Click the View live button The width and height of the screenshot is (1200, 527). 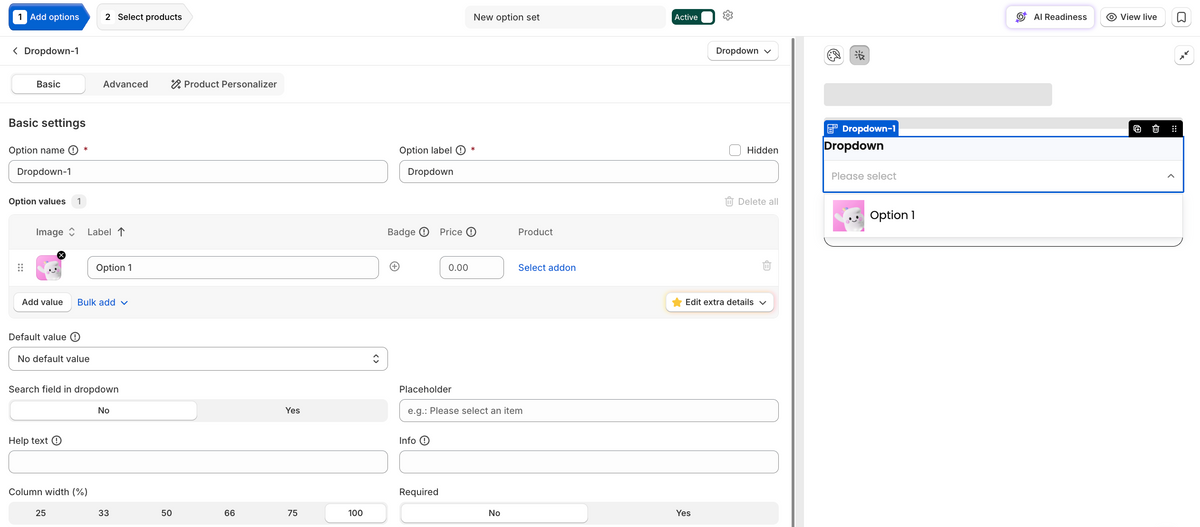1132,17
